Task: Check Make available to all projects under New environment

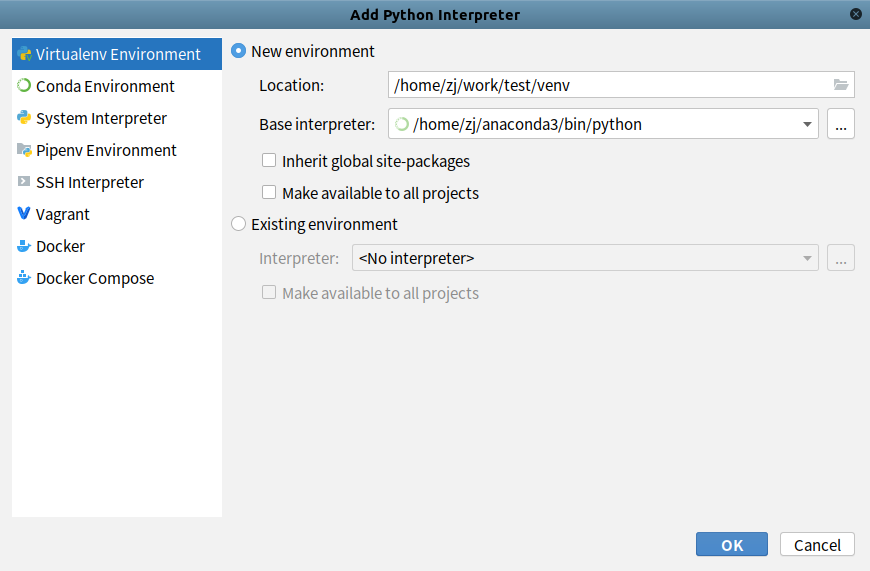Action: click(269, 192)
